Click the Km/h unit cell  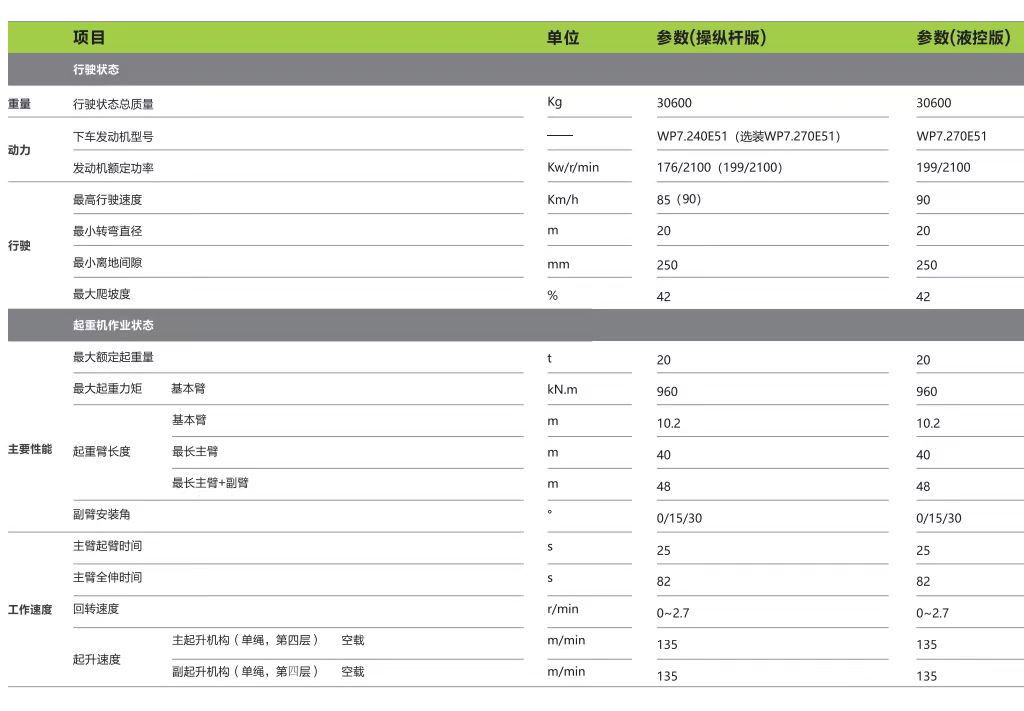[562, 200]
